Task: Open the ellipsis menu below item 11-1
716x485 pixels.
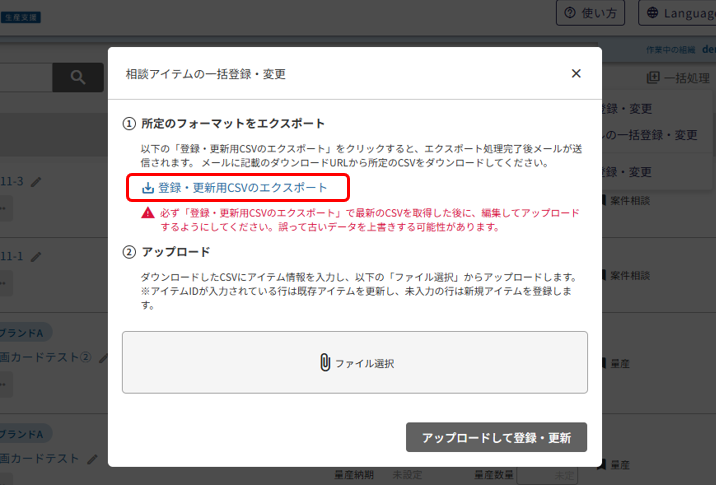Action: pyautogui.click(x=5, y=284)
